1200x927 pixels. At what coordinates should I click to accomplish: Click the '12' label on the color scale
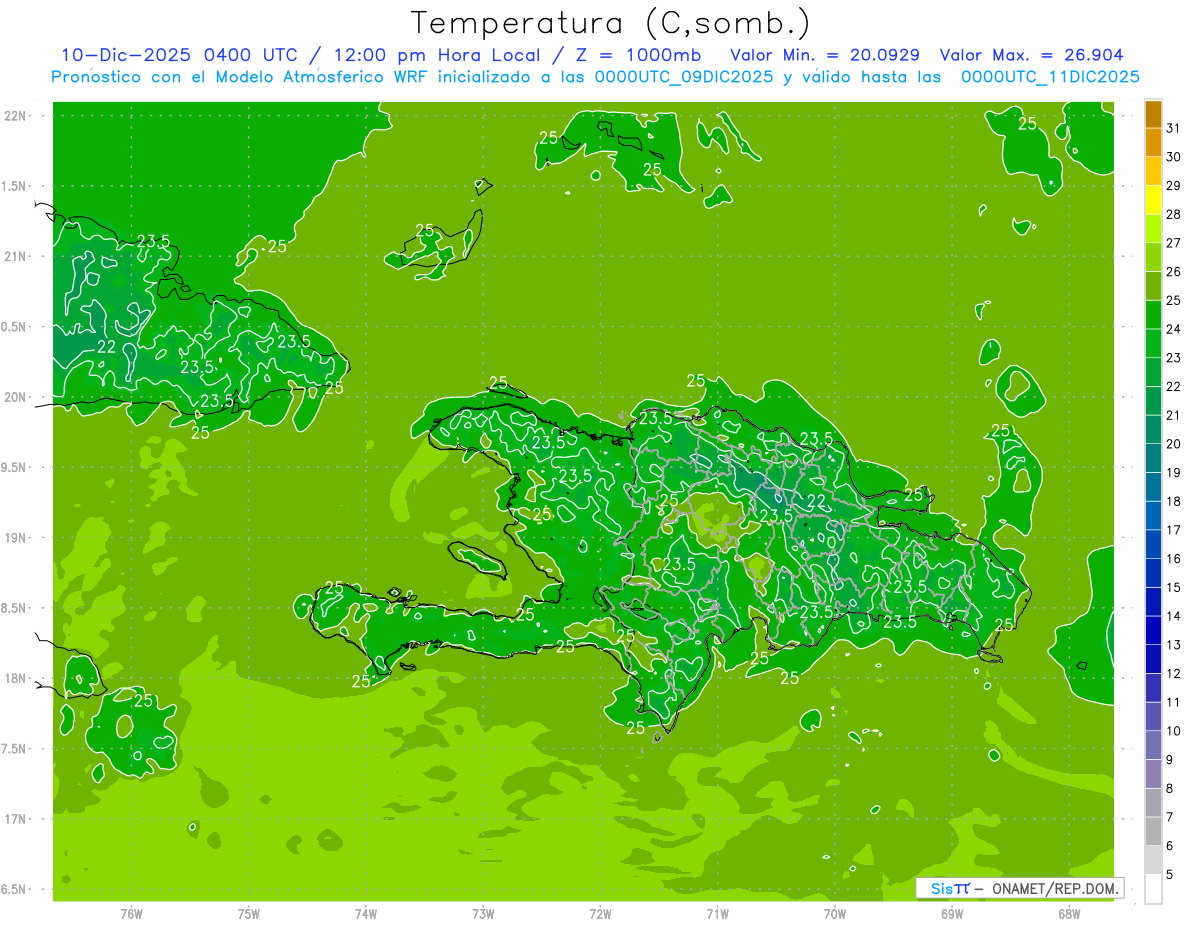click(1173, 673)
